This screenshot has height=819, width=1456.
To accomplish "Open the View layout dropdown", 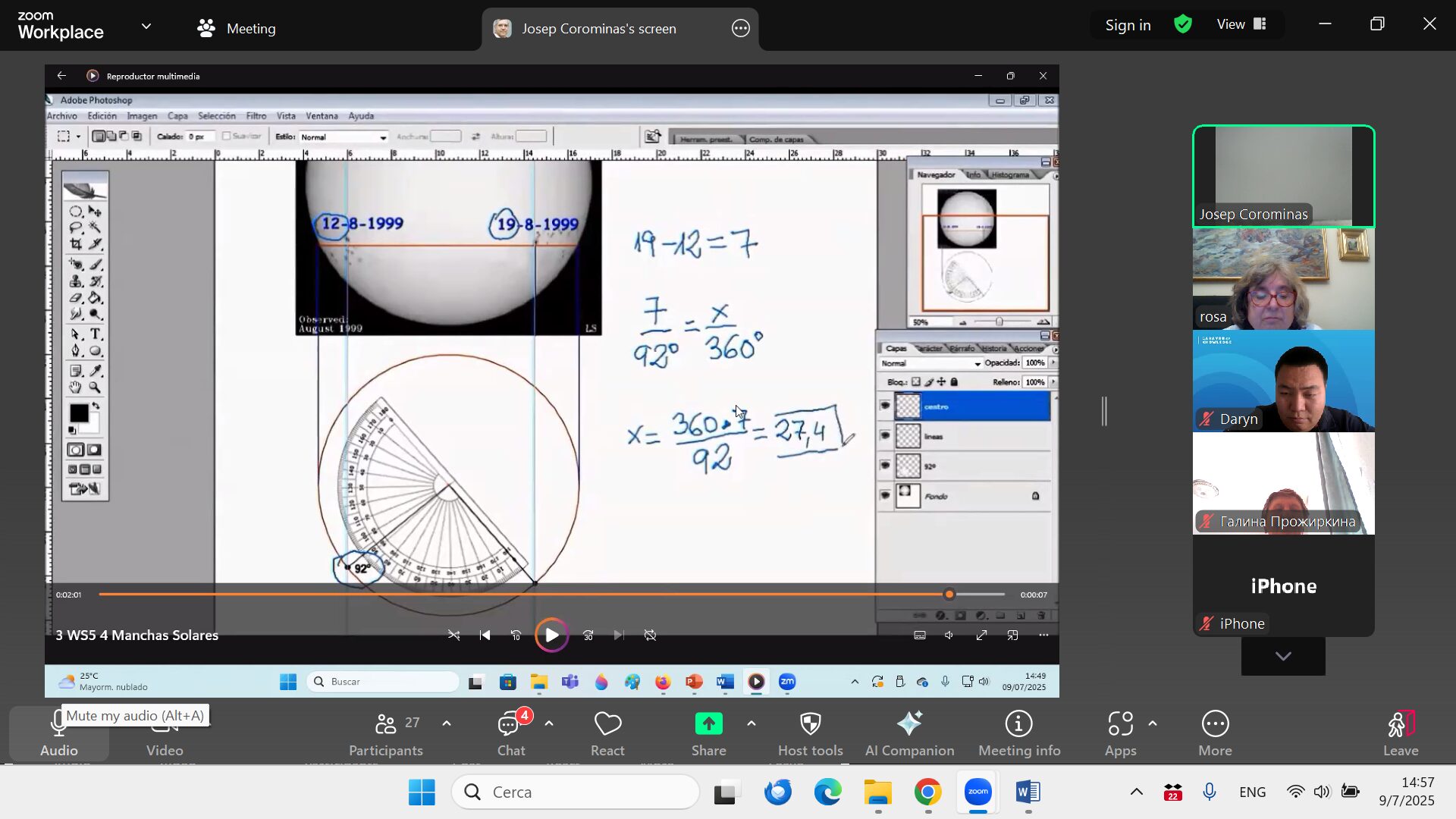I will [1241, 24].
